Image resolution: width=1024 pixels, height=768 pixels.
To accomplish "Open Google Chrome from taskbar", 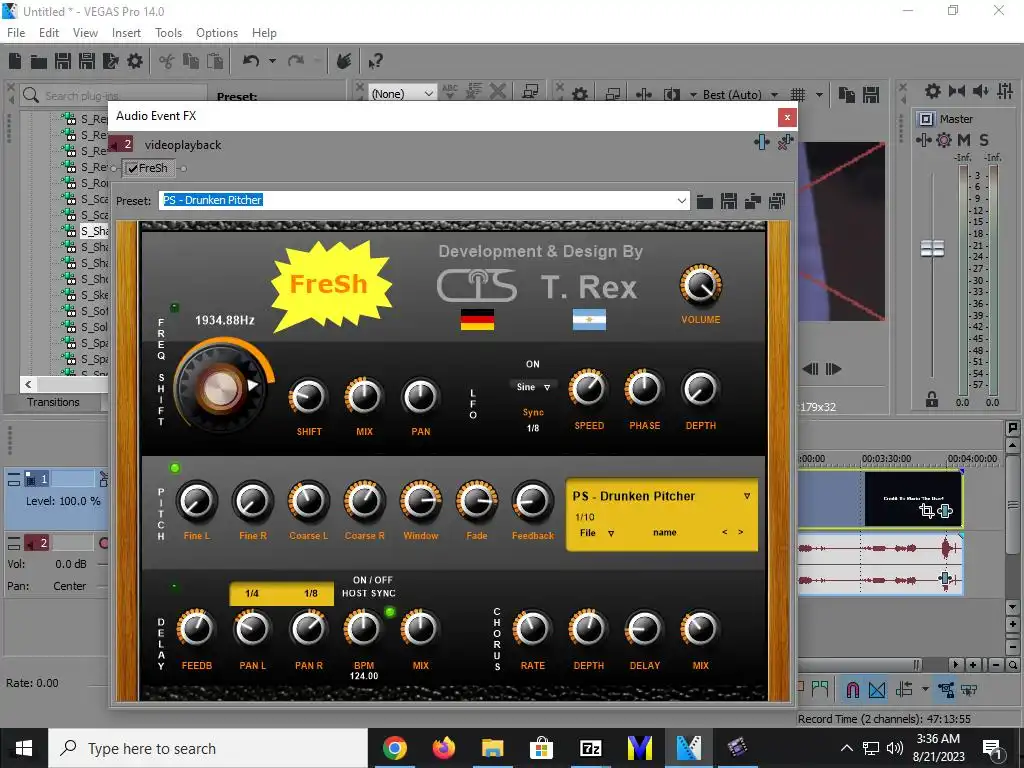I will [x=395, y=748].
